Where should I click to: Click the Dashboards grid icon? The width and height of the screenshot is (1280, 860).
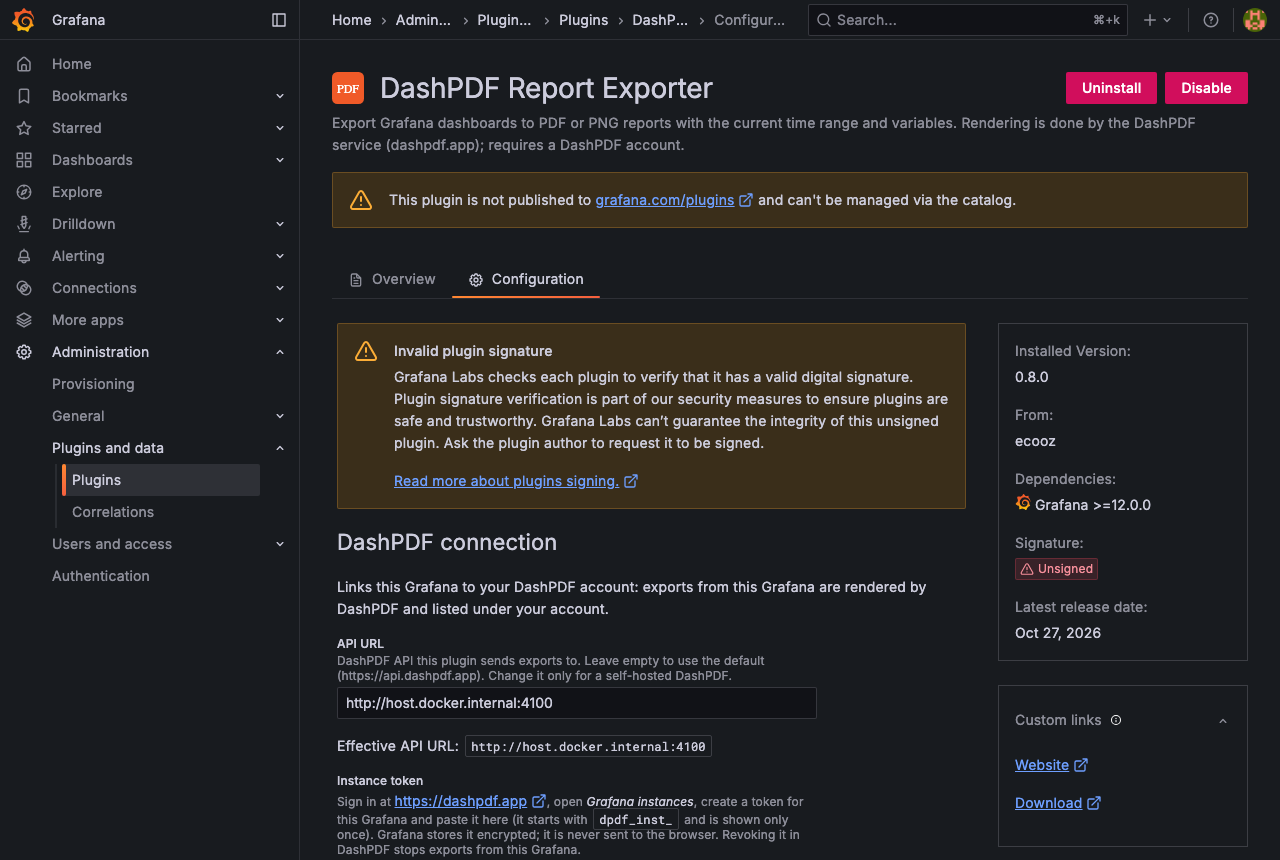coord(24,160)
